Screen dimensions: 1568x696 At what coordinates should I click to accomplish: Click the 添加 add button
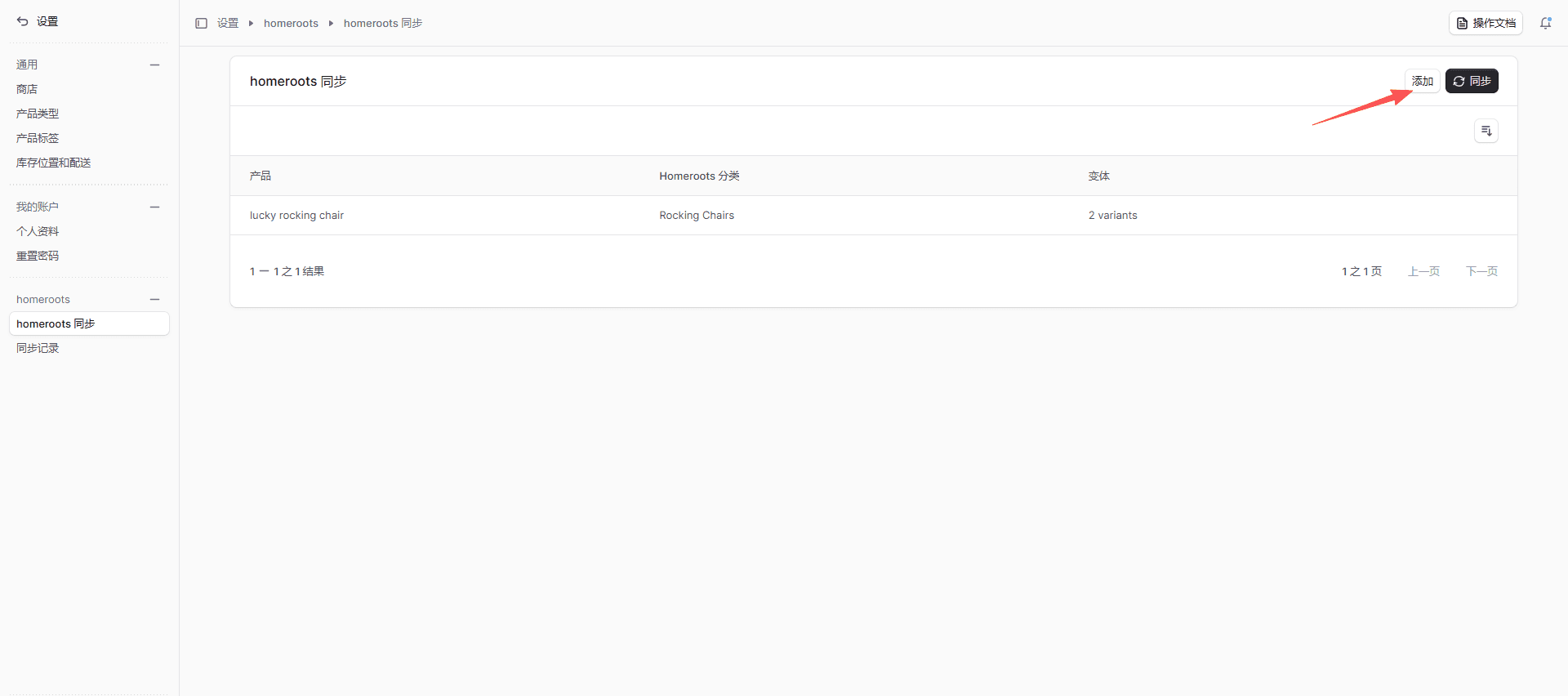coord(1422,81)
